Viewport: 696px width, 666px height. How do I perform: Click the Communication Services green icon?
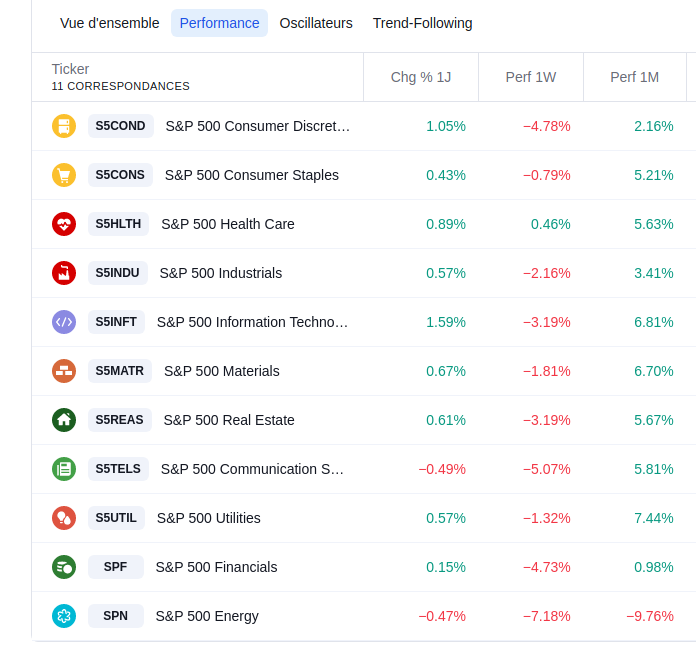(x=64, y=469)
